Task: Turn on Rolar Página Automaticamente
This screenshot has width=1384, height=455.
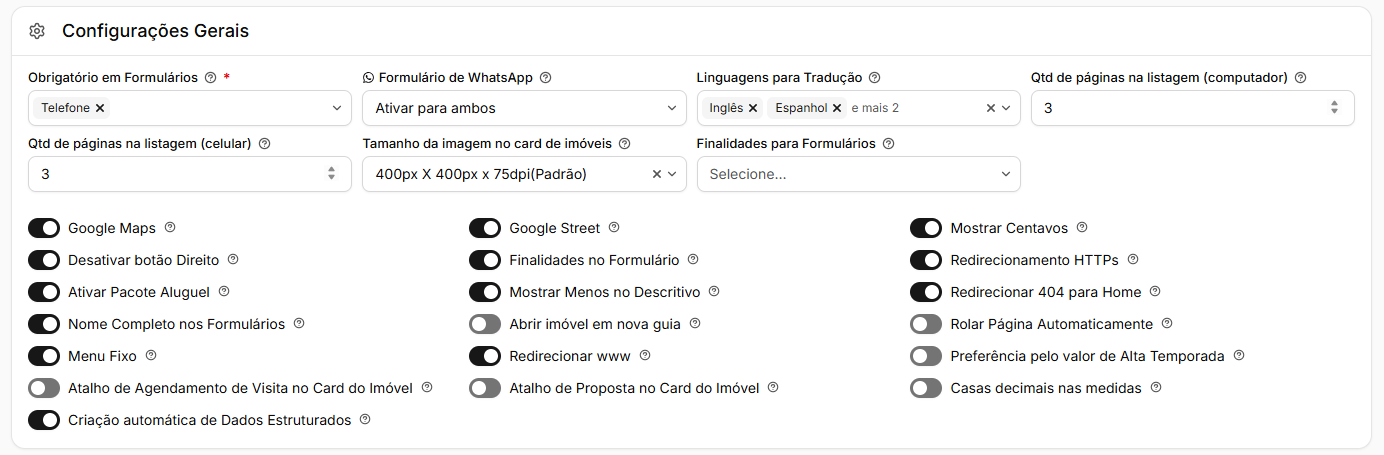Action: coord(926,324)
